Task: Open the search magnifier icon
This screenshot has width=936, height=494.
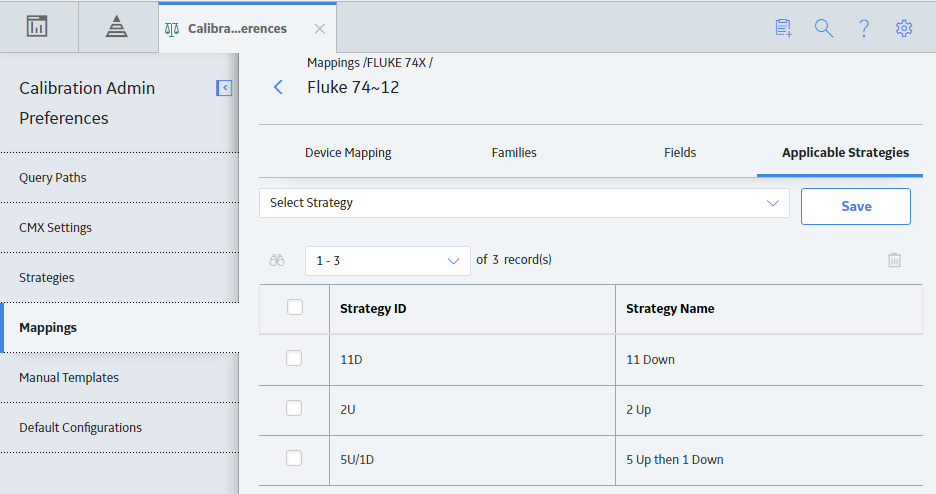Action: (824, 28)
